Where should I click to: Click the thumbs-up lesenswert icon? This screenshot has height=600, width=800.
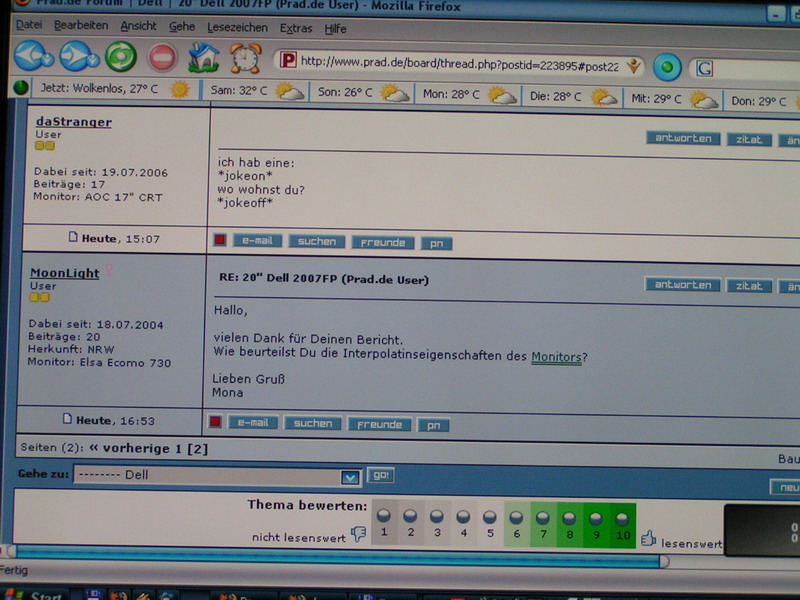point(648,538)
